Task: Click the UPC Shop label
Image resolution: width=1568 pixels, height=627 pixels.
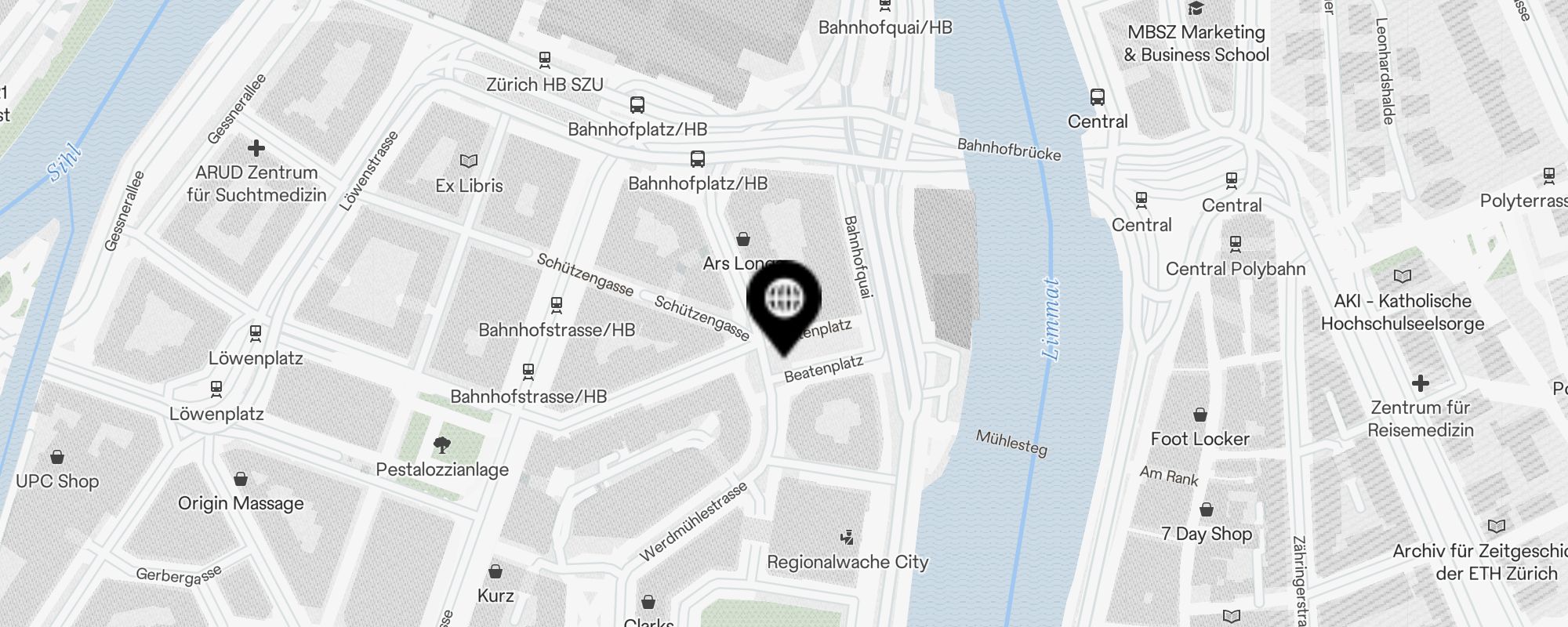Action: (x=57, y=481)
